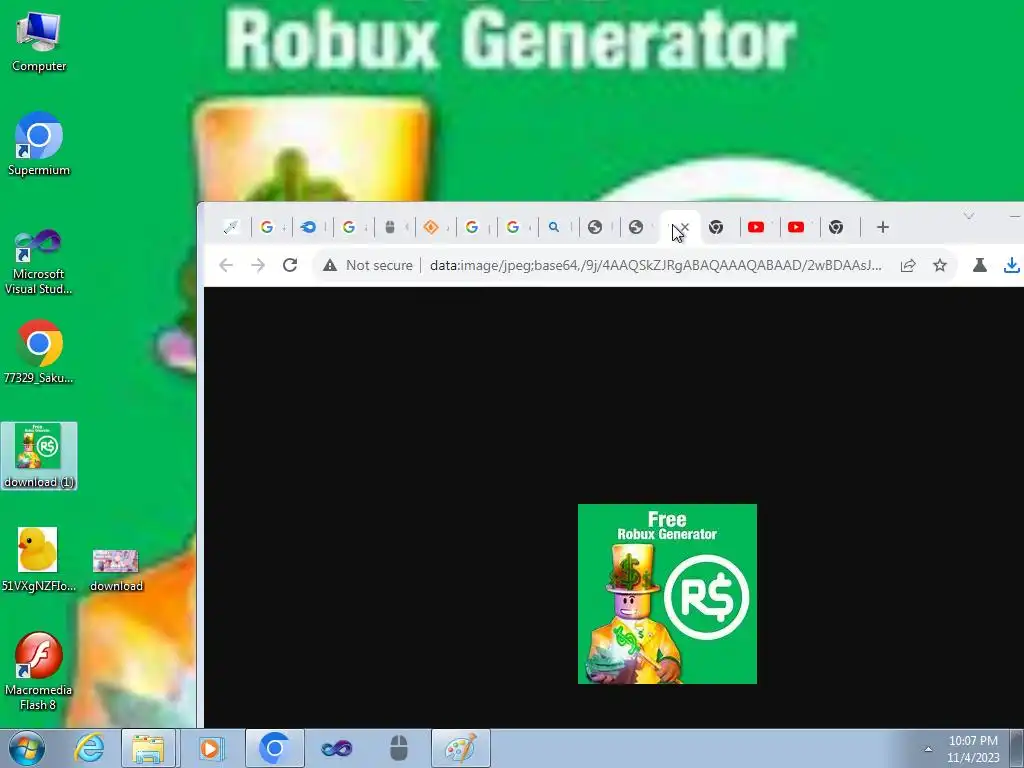1024x768 pixels.
Task: Switch to the sword icon tab
Action: click(x=231, y=227)
